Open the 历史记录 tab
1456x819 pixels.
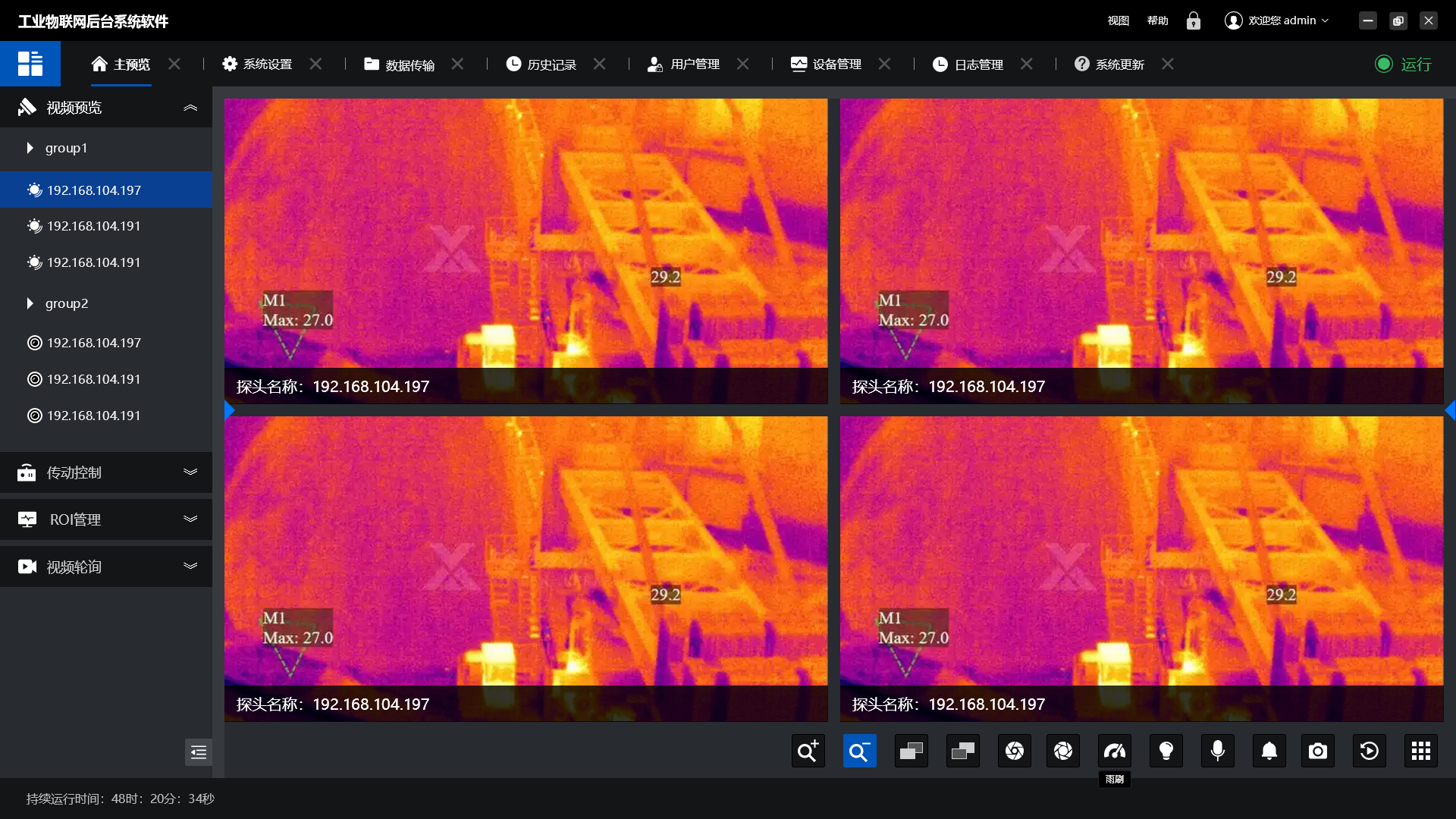(x=551, y=64)
